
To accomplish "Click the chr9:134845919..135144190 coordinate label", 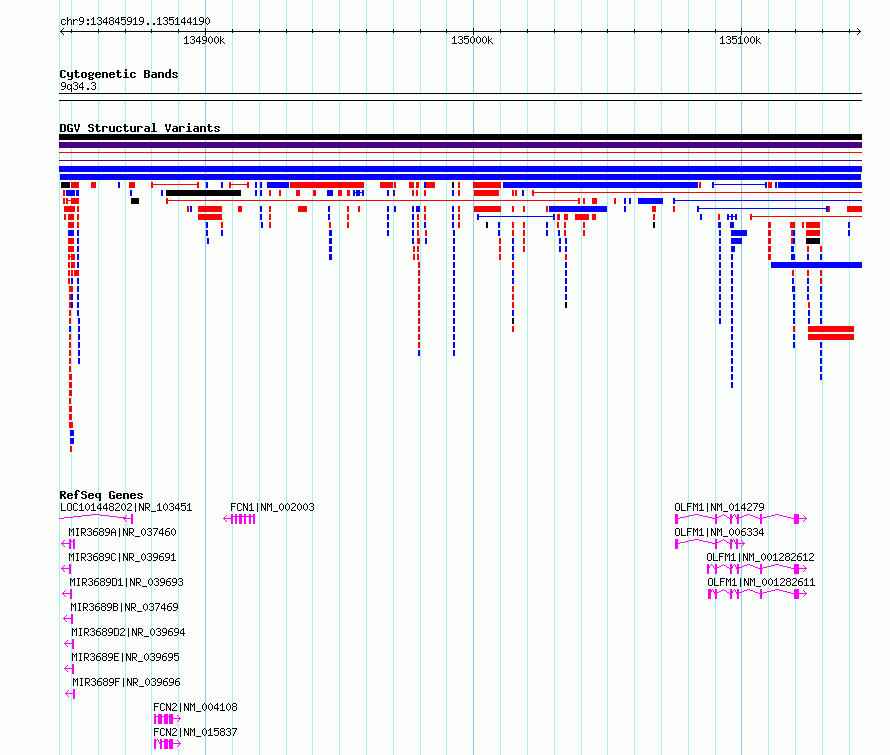I will pos(135,21).
